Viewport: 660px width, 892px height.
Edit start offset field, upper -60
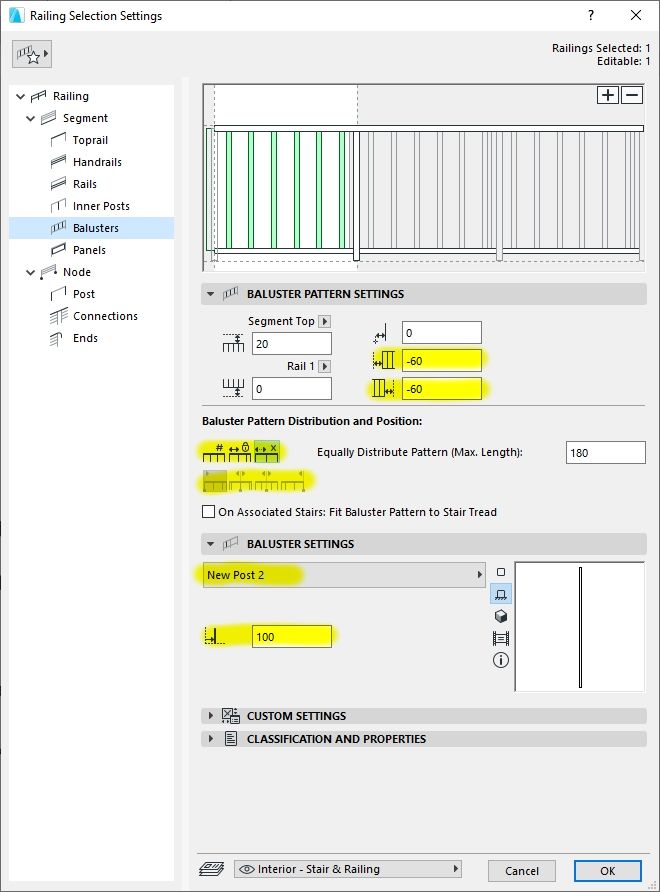(x=442, y=361)
